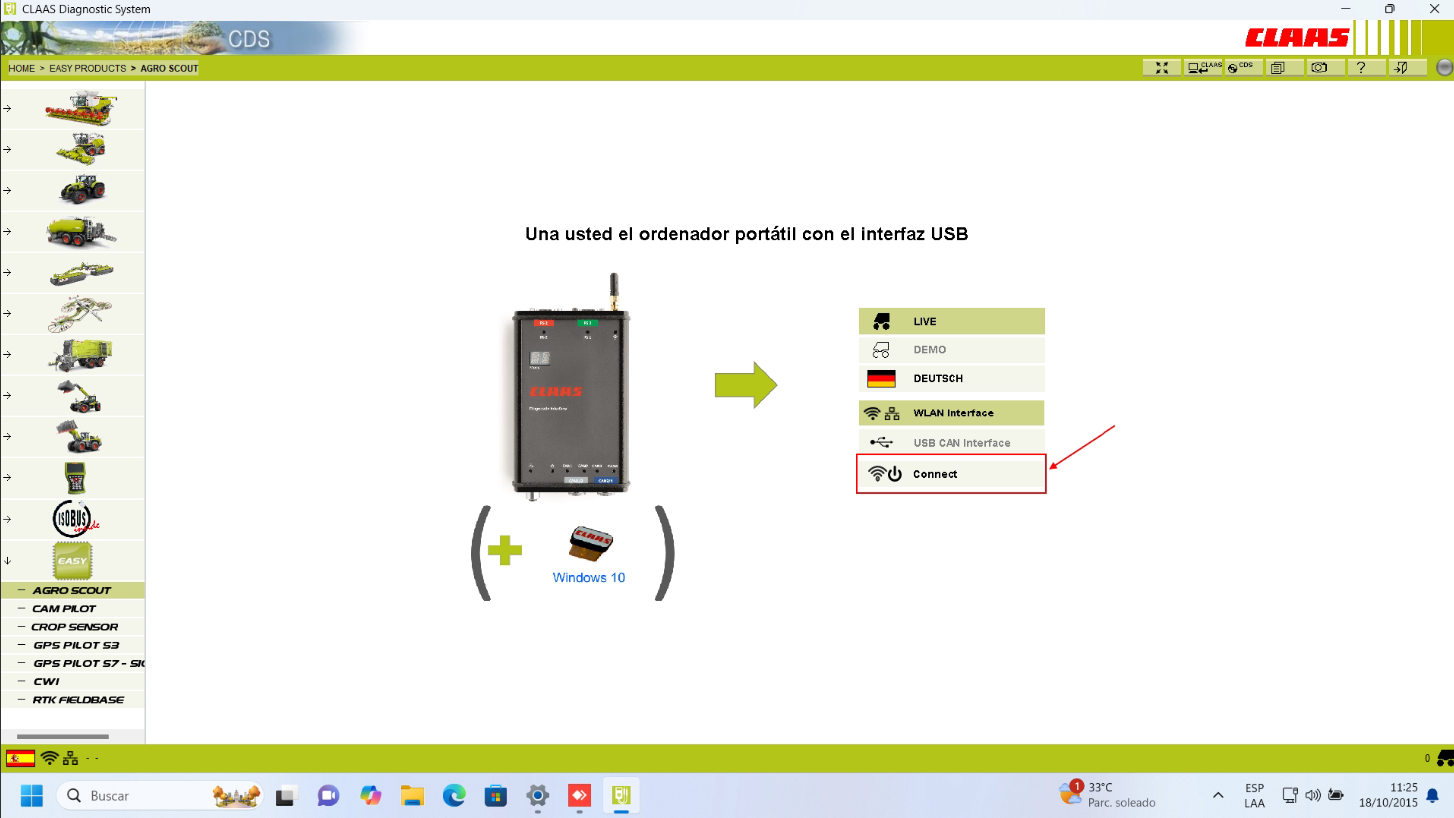Click the vehicle counter icon at bottom right

(1444, 758)
